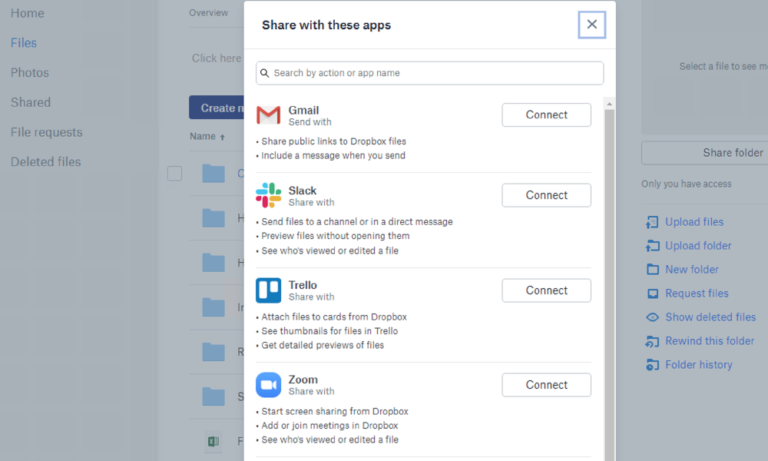Click the Create button behind the dialog
Viewport: 768px width, 461px height.
click(x=216, y=107)
